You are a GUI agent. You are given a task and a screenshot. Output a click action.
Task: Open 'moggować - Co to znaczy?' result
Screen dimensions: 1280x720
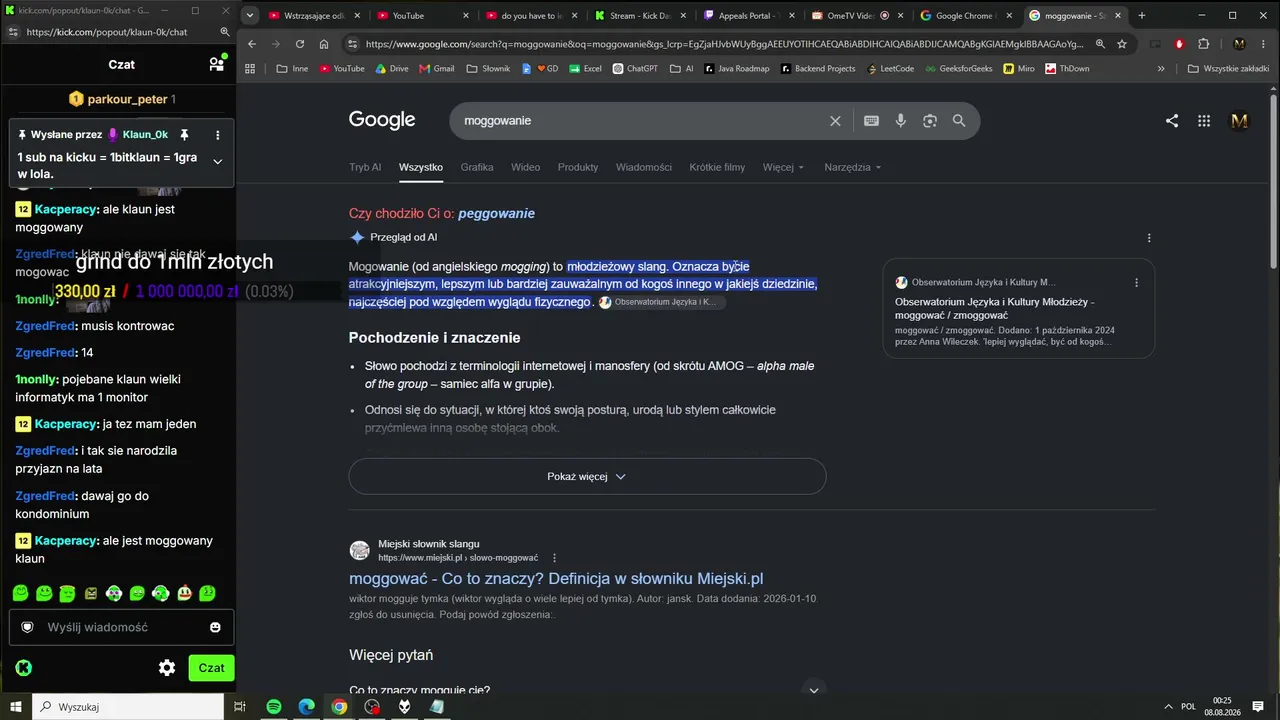[556, 578]
